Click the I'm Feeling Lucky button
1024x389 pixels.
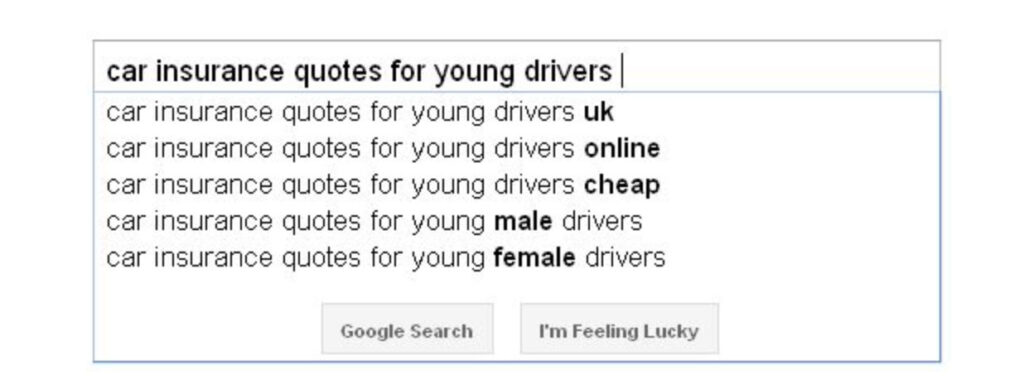619,329
